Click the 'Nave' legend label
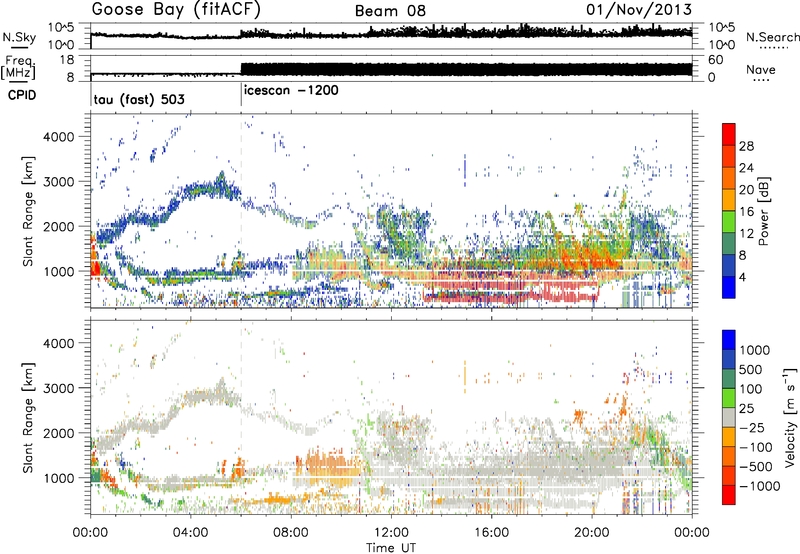 coord(760,70)
